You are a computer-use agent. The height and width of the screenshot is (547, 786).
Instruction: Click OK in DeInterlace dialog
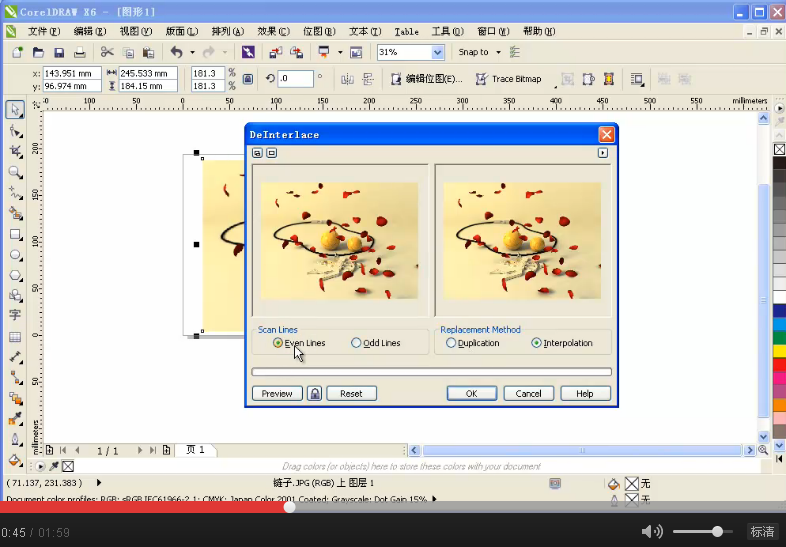click(472, 394)
